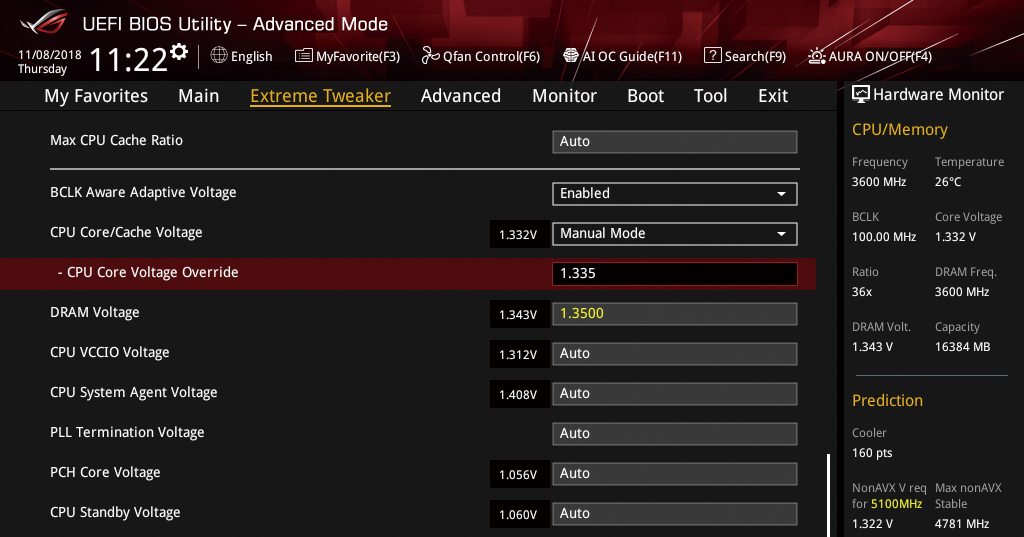This screenshot has width=1024, height=537.
Task: Select PLL Termination Voltage label
Action: (x=127, y=432)
